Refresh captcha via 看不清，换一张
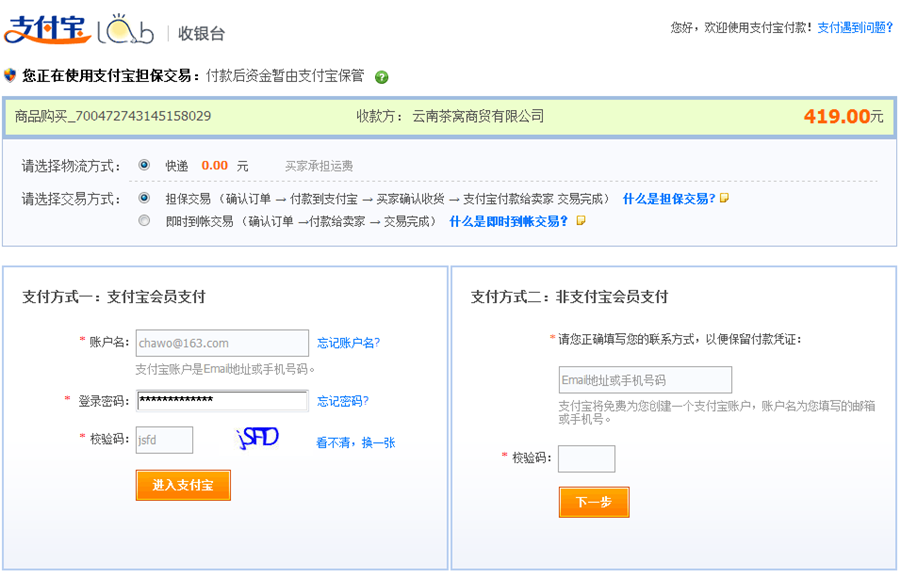 pos(356,442)
